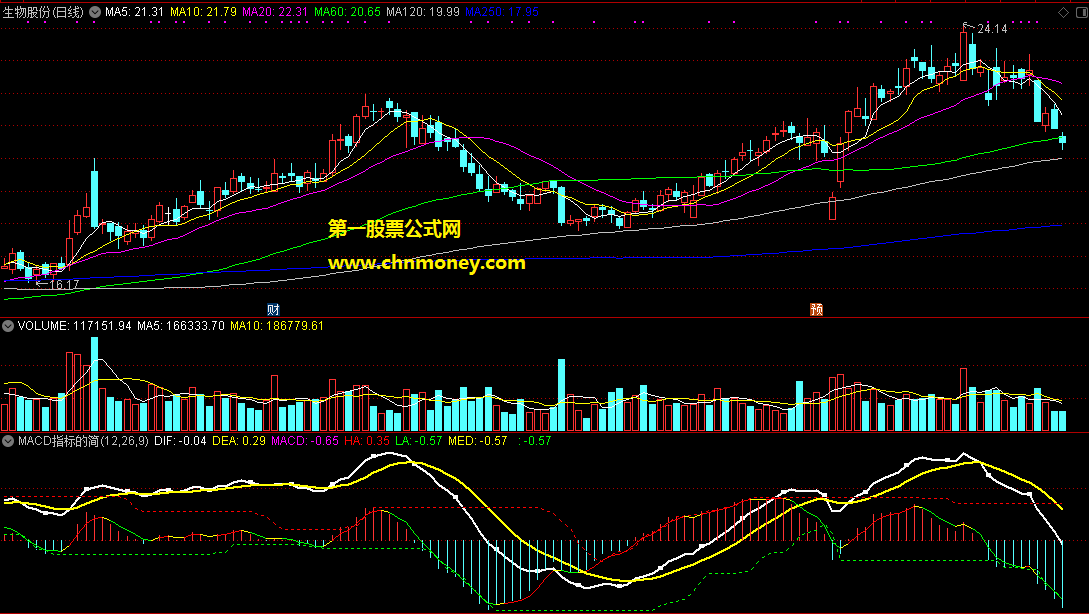The image size is (1089, 614).
Task: Click the HA: 0.35 value
Action: tap(367, 441)
